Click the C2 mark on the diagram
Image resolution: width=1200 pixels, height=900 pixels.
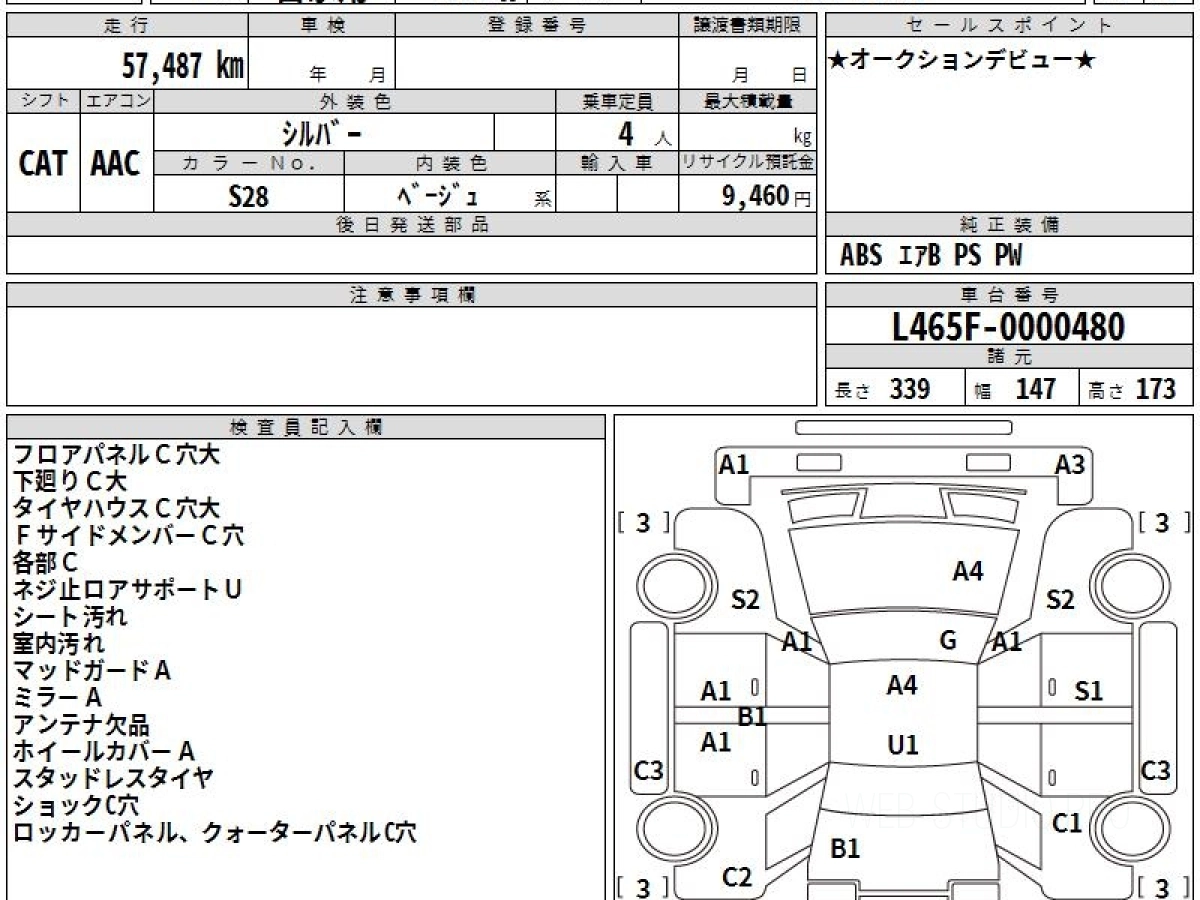tap(737, 878)
